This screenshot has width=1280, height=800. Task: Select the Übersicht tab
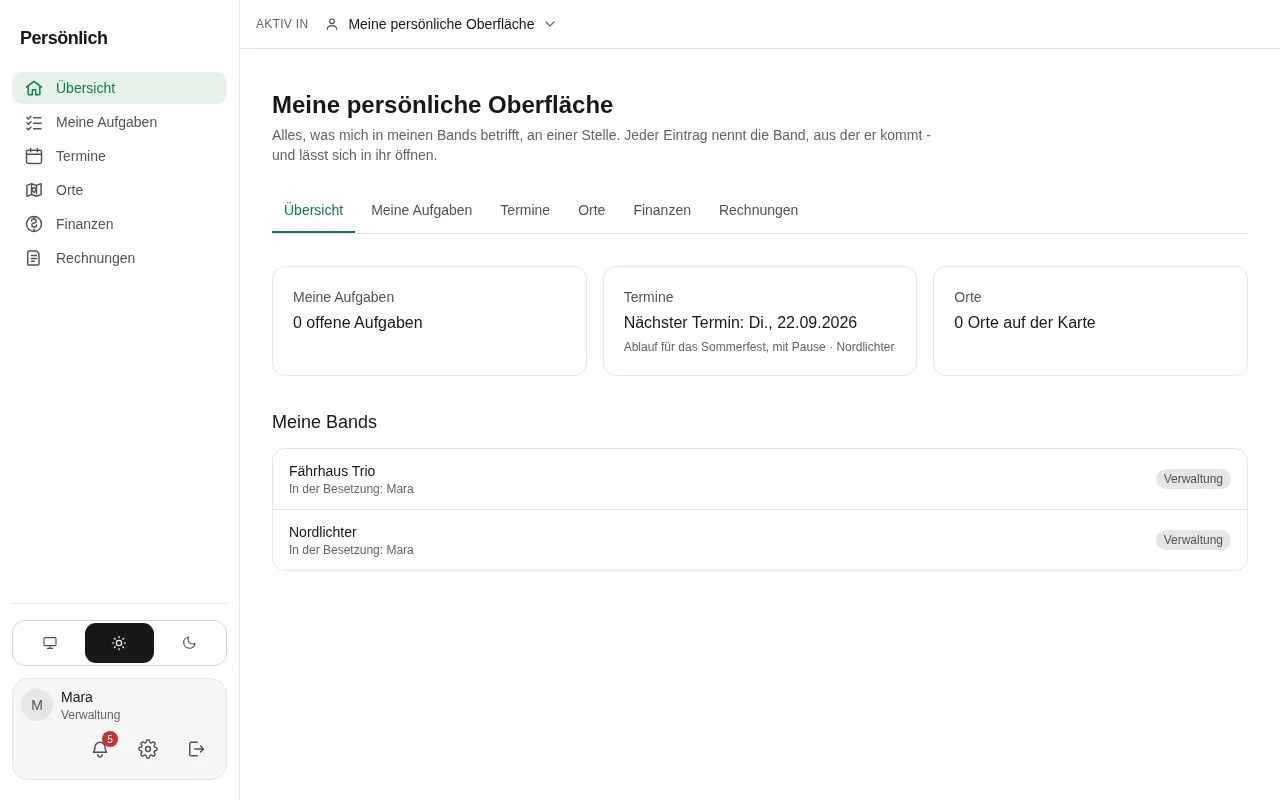pos(313,210)
